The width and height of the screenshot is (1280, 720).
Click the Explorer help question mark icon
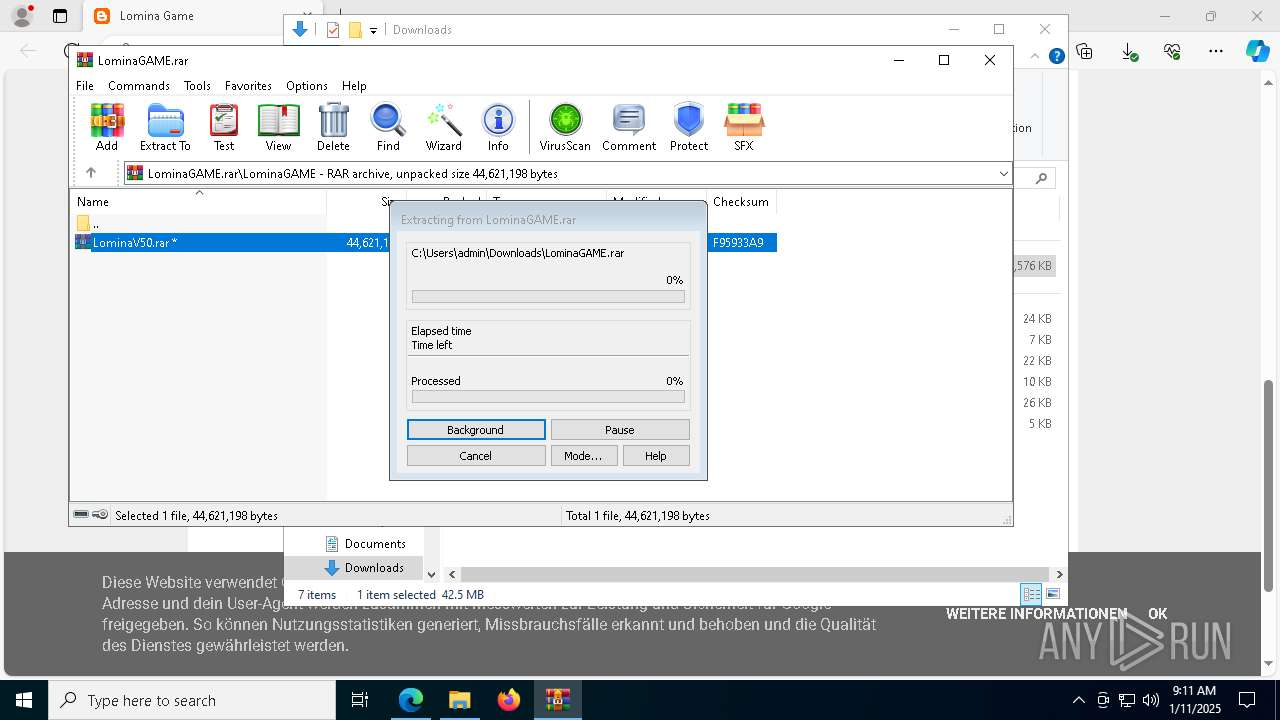tap(1056, 56)
